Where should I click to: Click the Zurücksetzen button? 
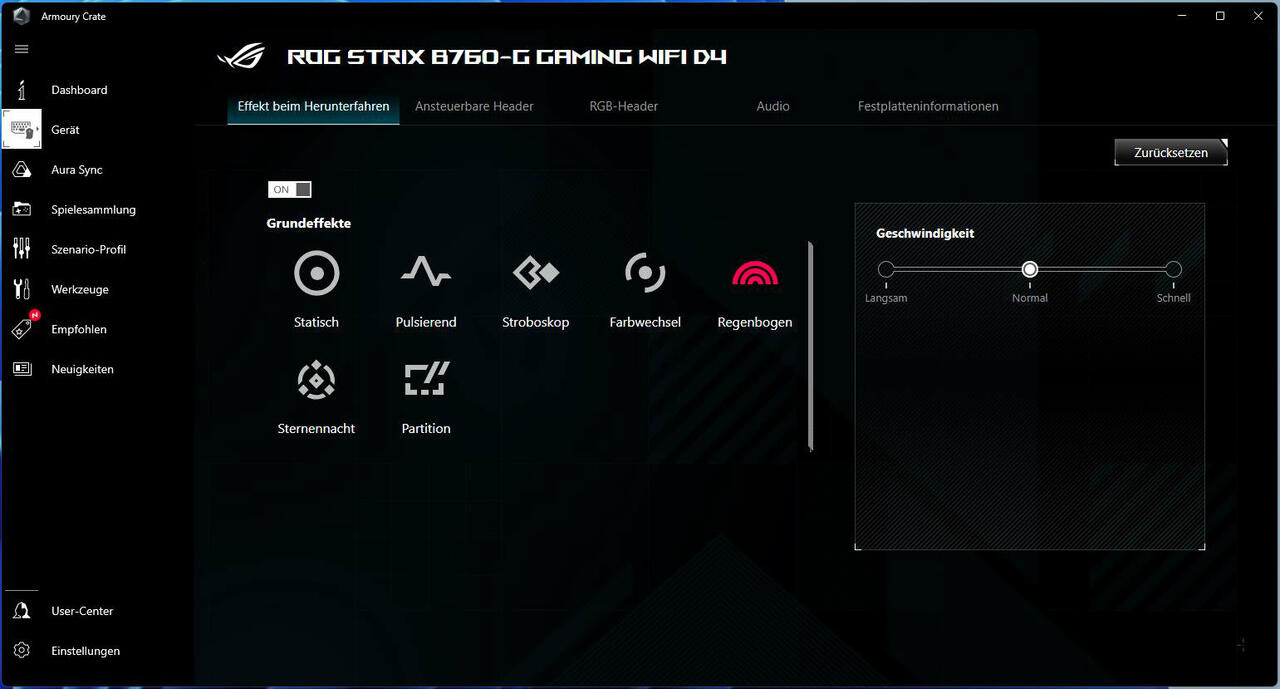[x=1171, y=153]
